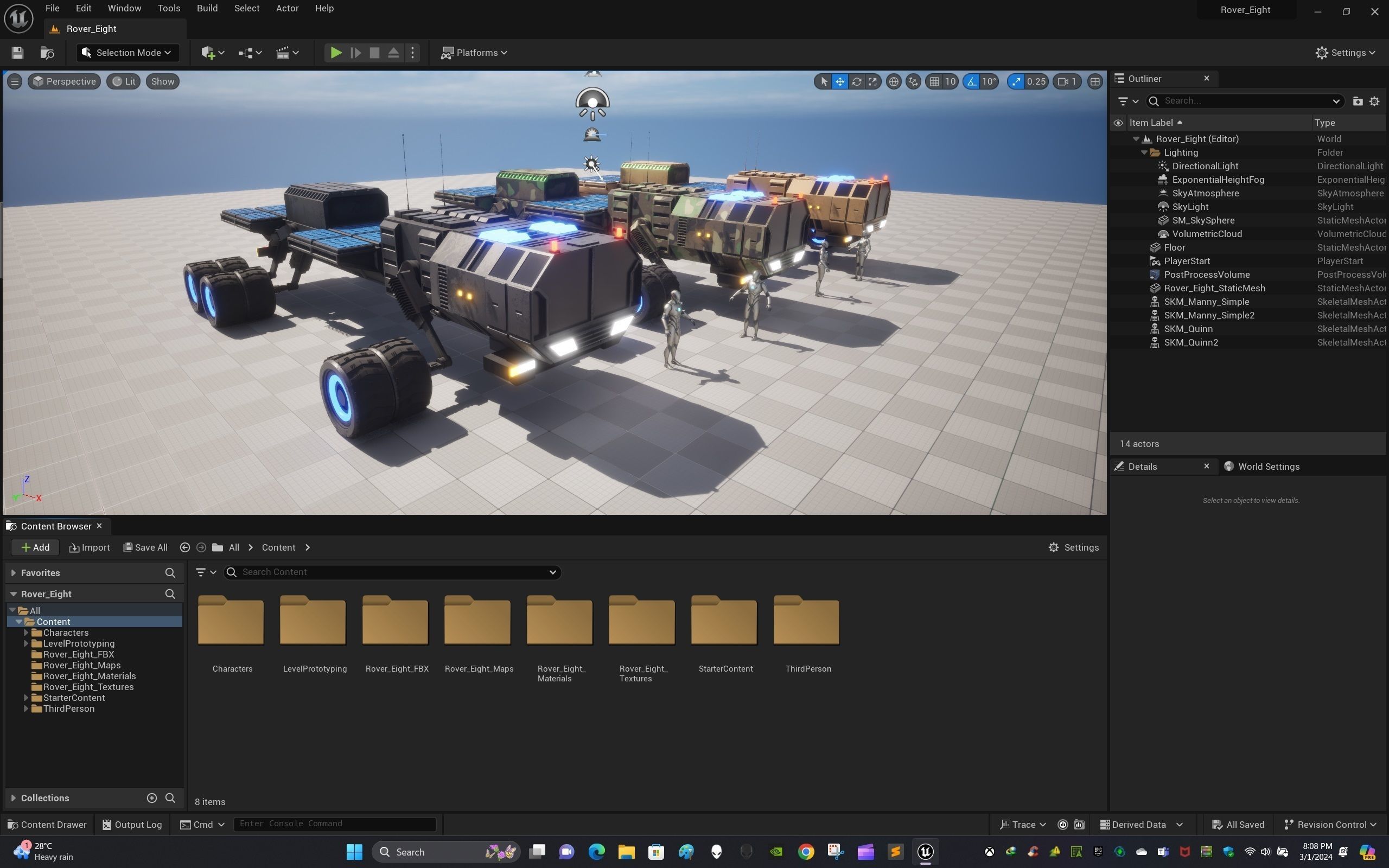Expand the StarterContent folder tree arrow
Image resolution: width=1389 pixels, height=868 pixels.
click(26, 698)
